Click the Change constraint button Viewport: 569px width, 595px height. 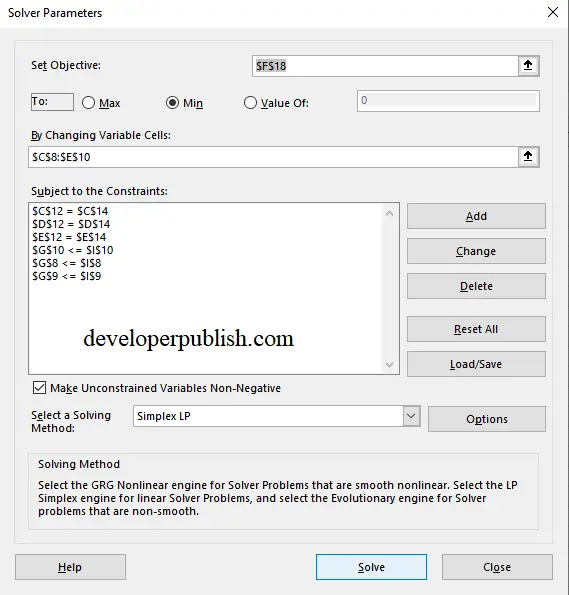pyautogui.click(x=476, y=251)
